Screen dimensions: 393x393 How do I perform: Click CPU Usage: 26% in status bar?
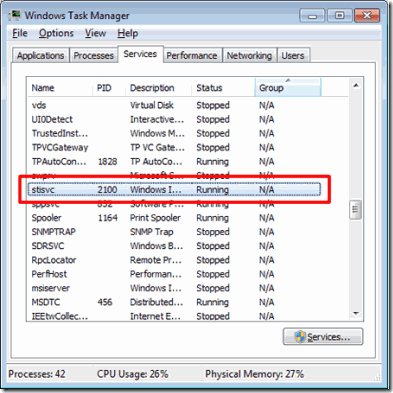(132, 374)
